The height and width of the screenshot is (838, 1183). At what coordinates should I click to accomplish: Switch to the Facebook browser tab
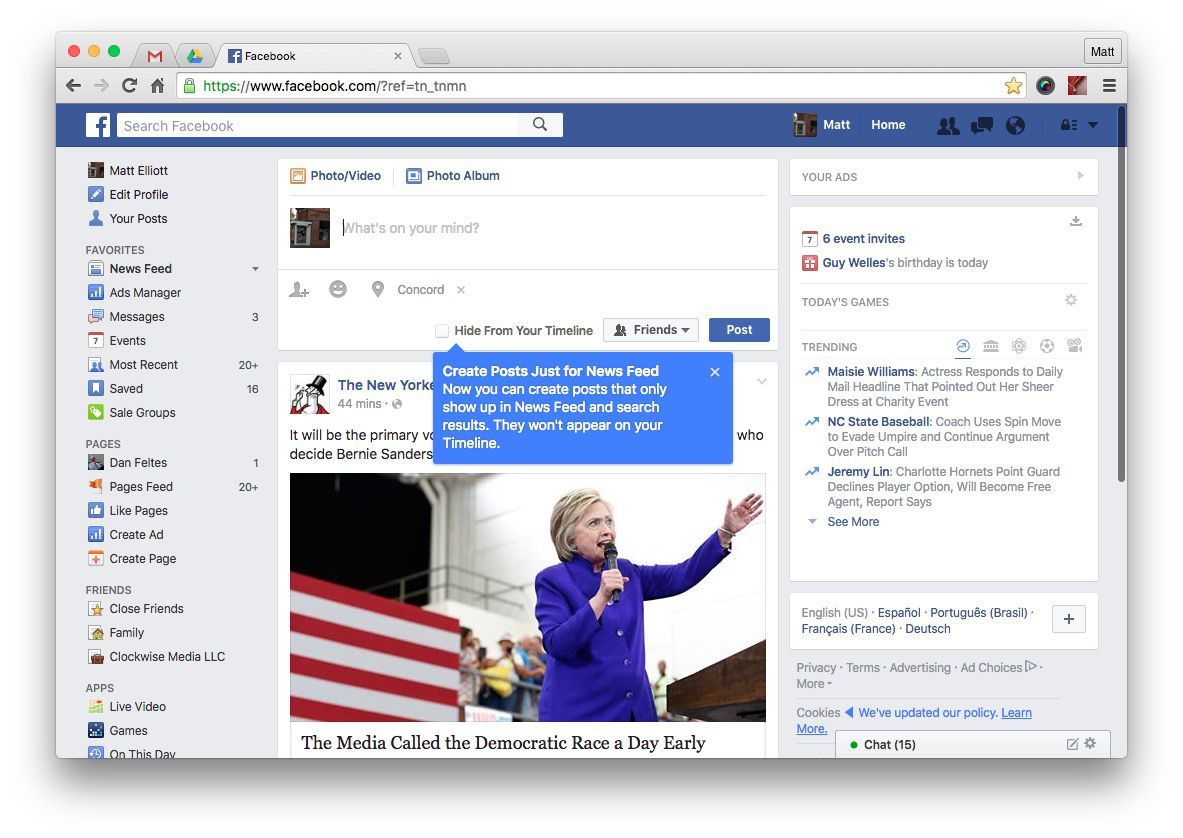coord(271,56)
